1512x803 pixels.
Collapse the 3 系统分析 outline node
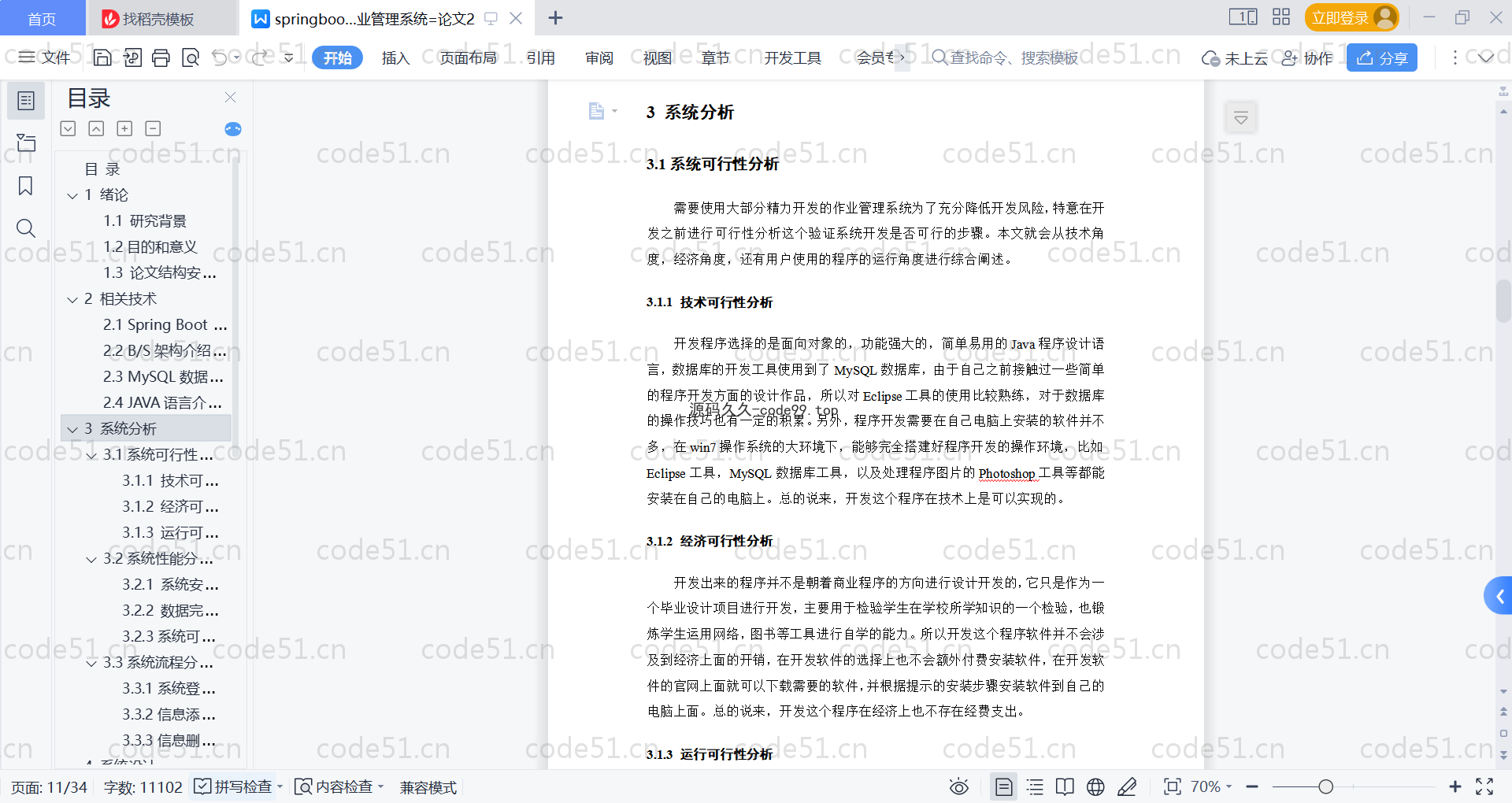[72, 429]
